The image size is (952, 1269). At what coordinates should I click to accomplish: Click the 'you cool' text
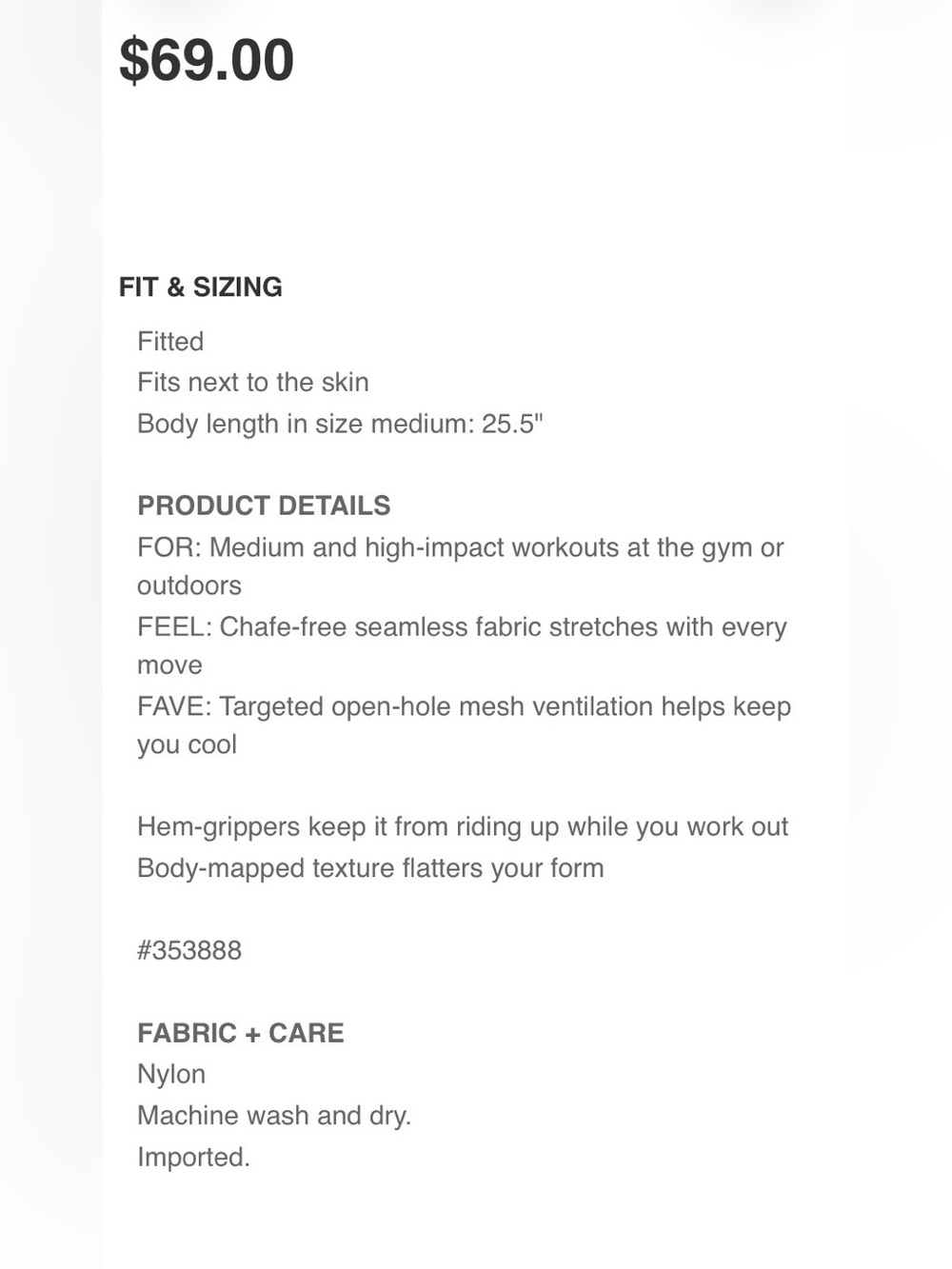(x=187, y=744)
